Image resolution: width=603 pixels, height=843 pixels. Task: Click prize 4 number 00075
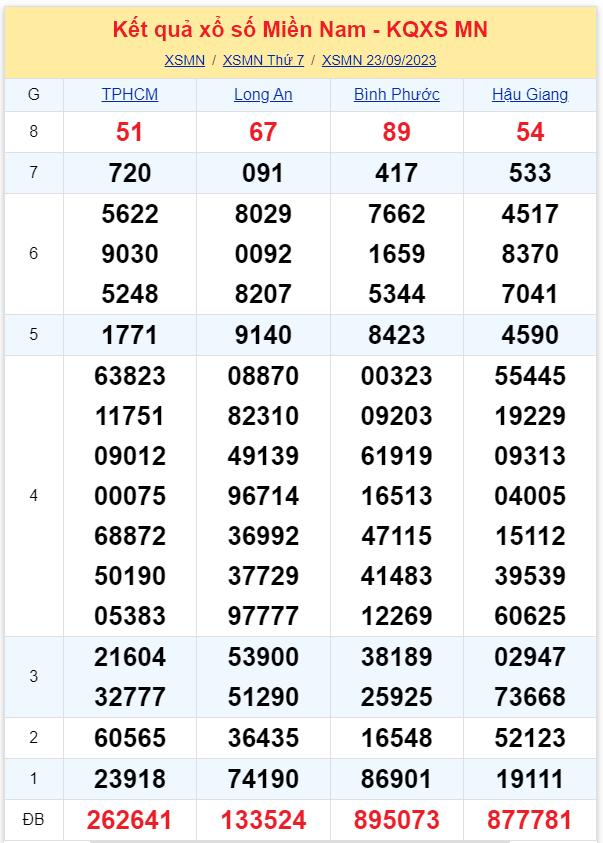pos(130,496)
